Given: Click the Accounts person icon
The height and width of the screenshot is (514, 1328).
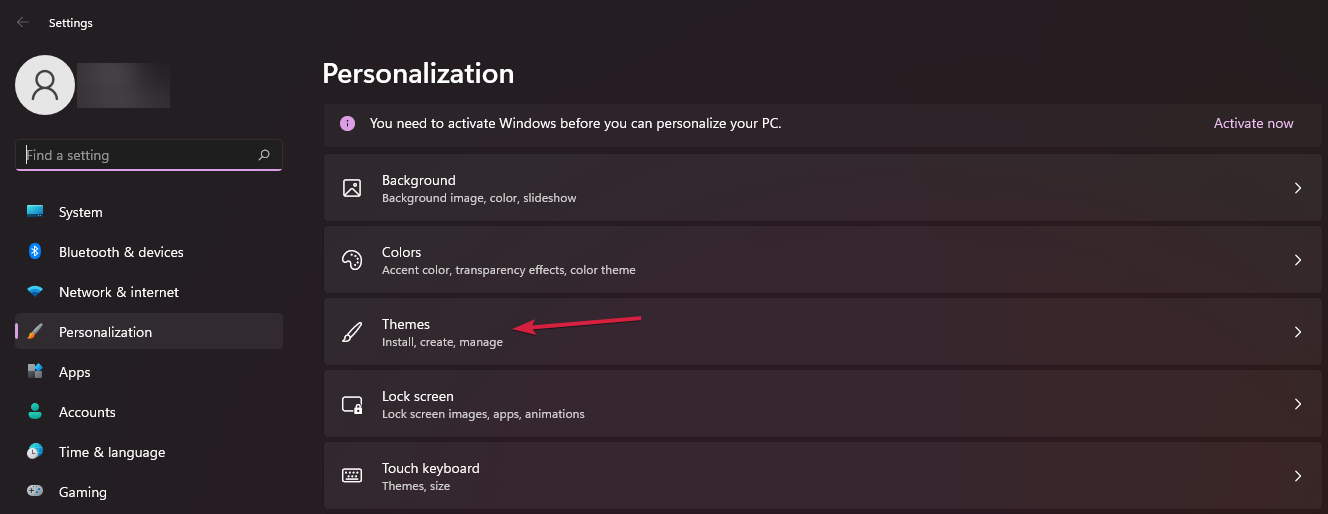Looking at the screenshot, I should pos(35,412).
